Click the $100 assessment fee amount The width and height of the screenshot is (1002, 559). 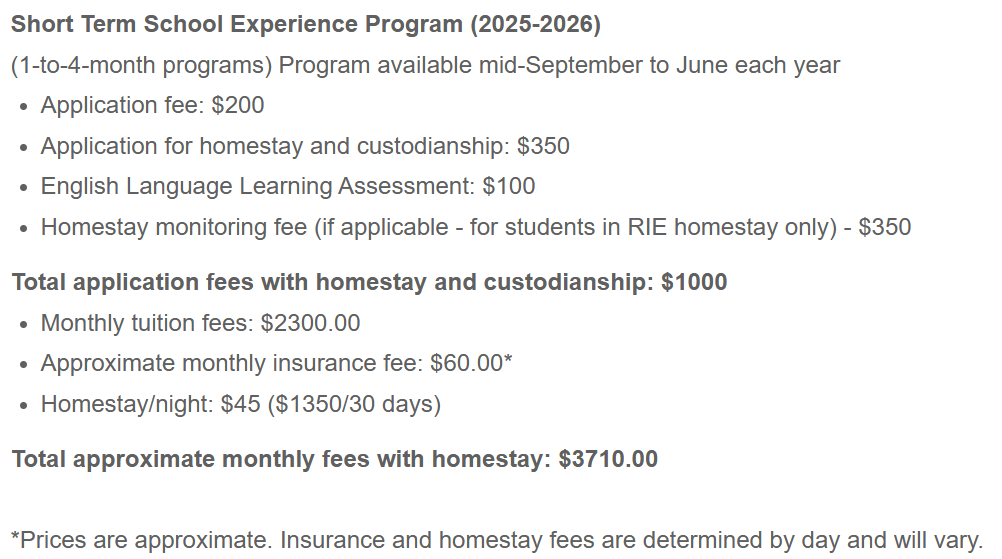click(x=508, y=186)
